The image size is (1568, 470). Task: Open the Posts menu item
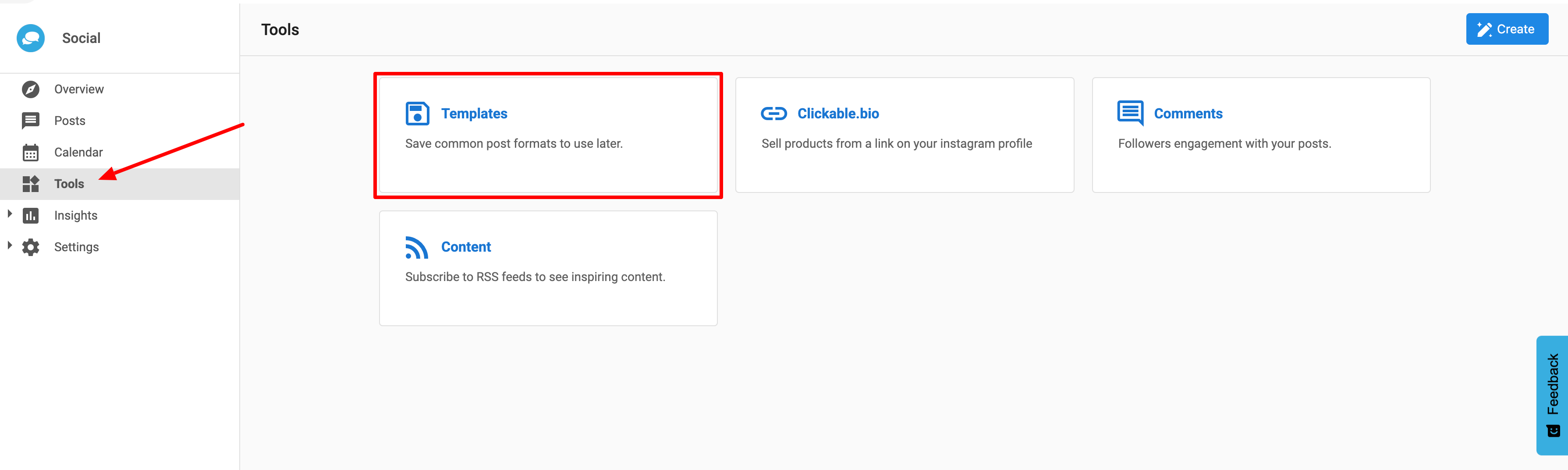pos(70,121)
